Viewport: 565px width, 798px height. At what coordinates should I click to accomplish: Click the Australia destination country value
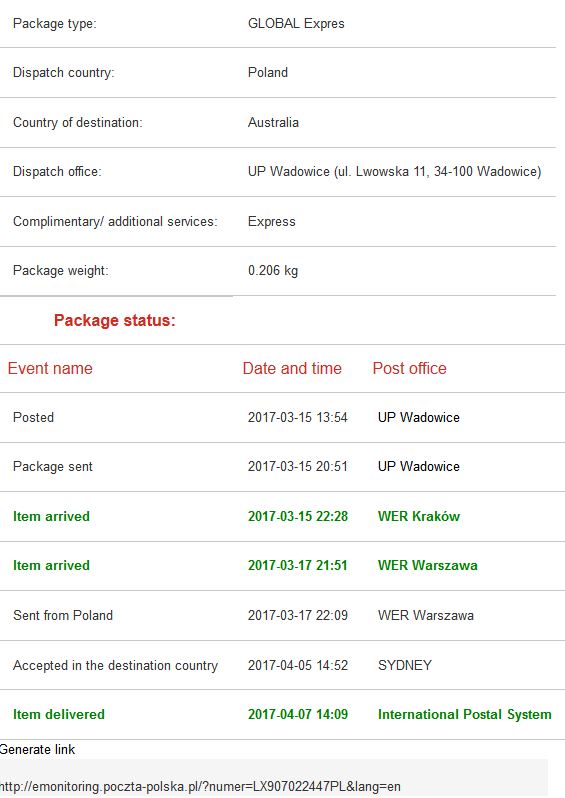pyautogui.click(x=273, y=122)
